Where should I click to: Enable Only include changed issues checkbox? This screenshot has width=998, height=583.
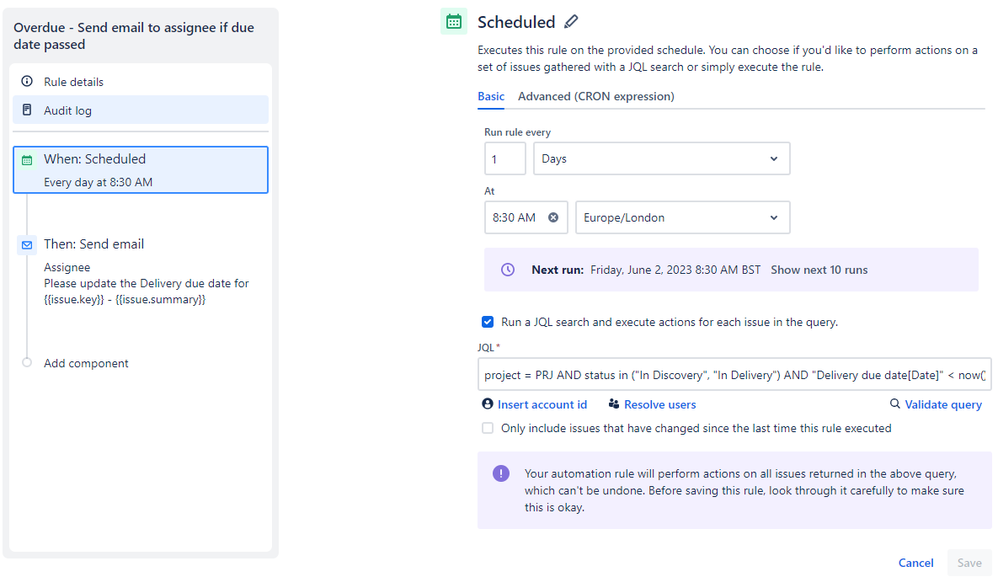488,428
